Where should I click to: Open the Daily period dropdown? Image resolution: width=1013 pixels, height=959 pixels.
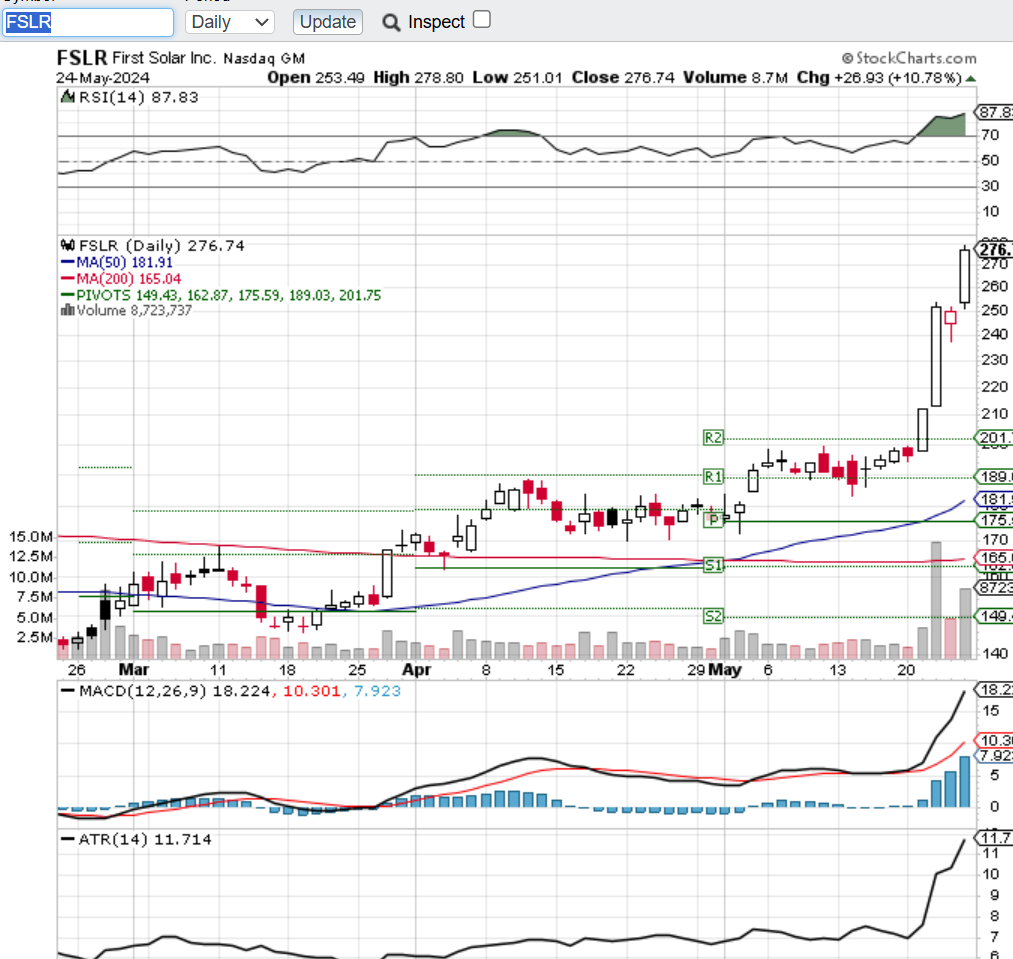[x=230, y=22]
